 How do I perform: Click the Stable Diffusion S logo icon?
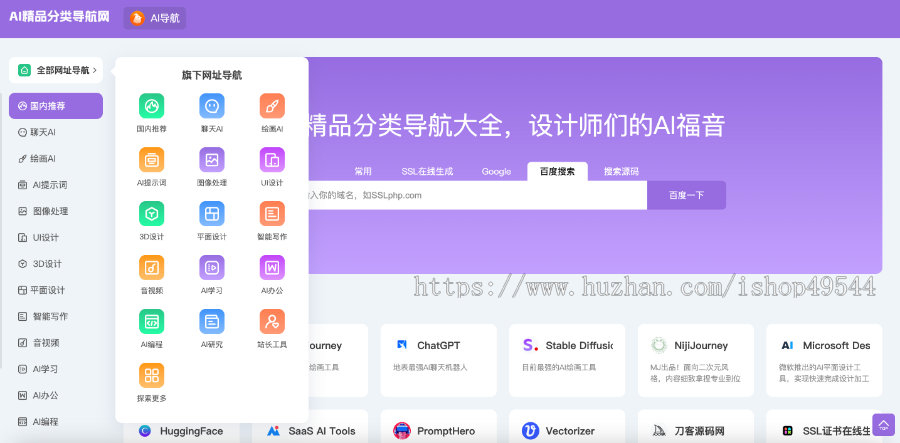coord(530,345)
